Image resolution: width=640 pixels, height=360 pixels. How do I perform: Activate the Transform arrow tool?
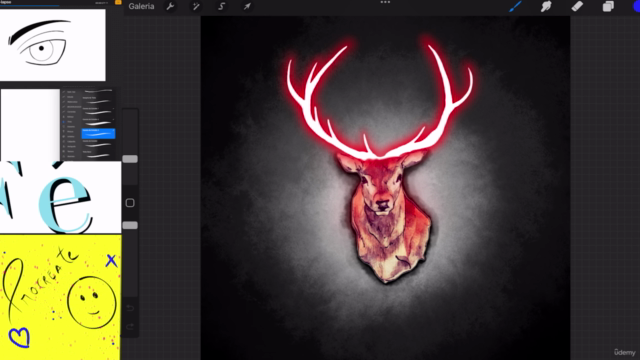247,7
